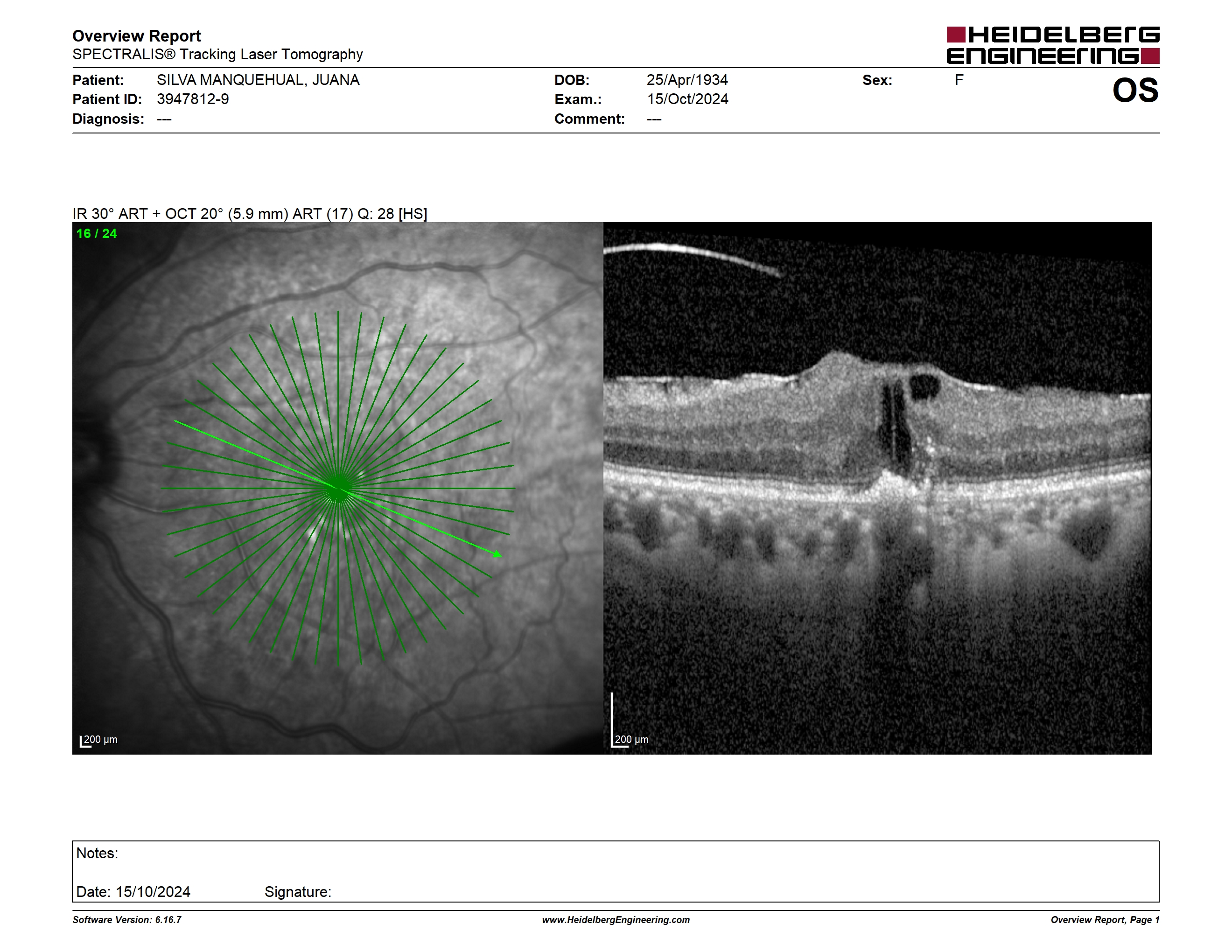Viewport: 1232px width, 952px height.
Task: Click the 'Patient:' field label
Action: [98, 80]
